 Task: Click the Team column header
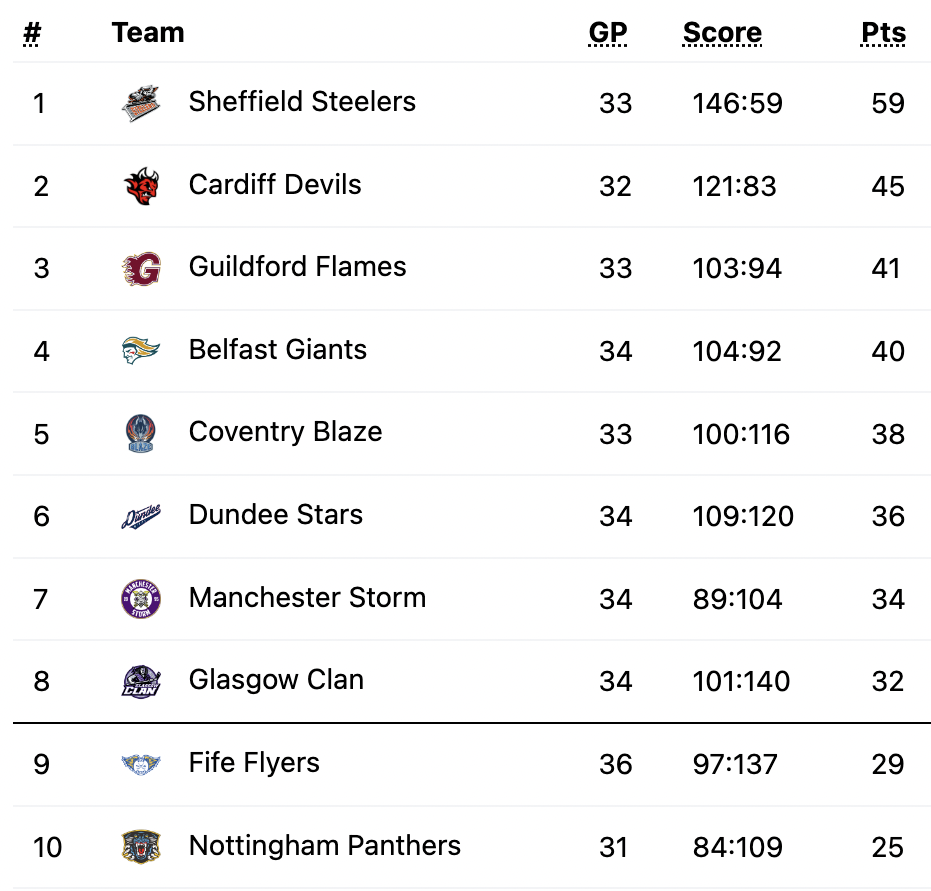[x=148, y=32]
